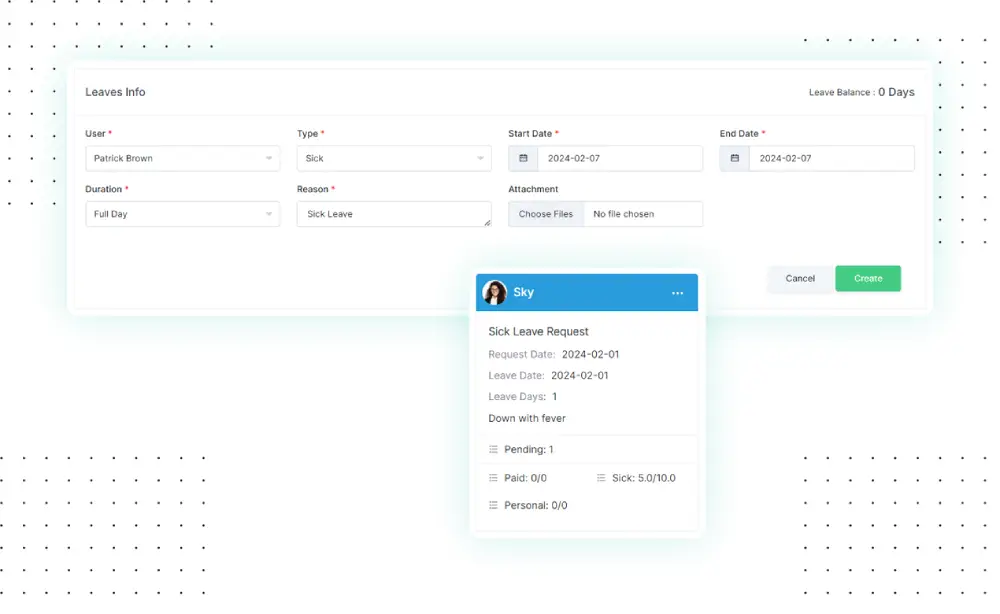Click the Sky name in card header
The height and width of the screenshot is (614, 1000).
524,292
